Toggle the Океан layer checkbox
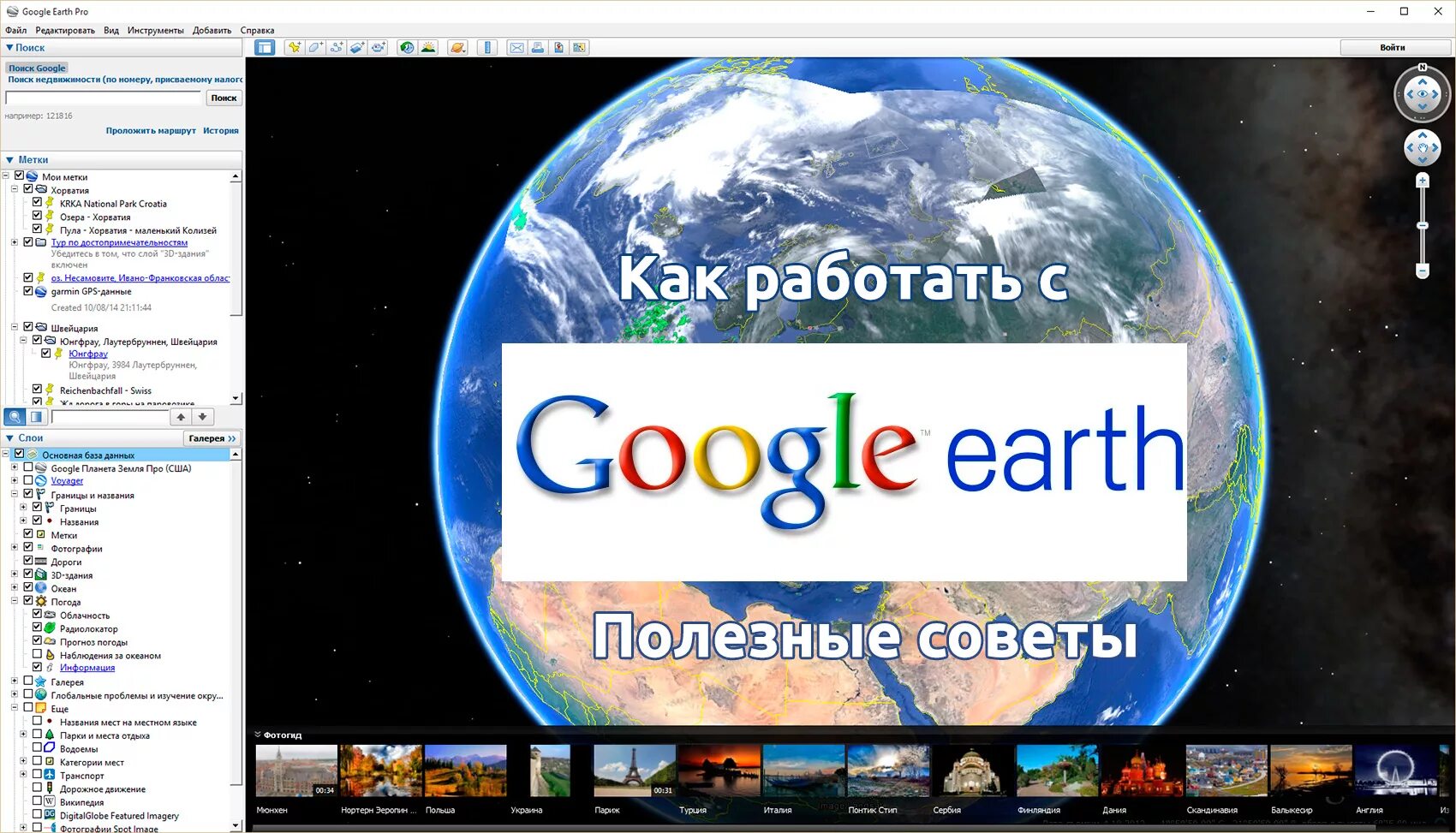 click(x=28, y=587)
